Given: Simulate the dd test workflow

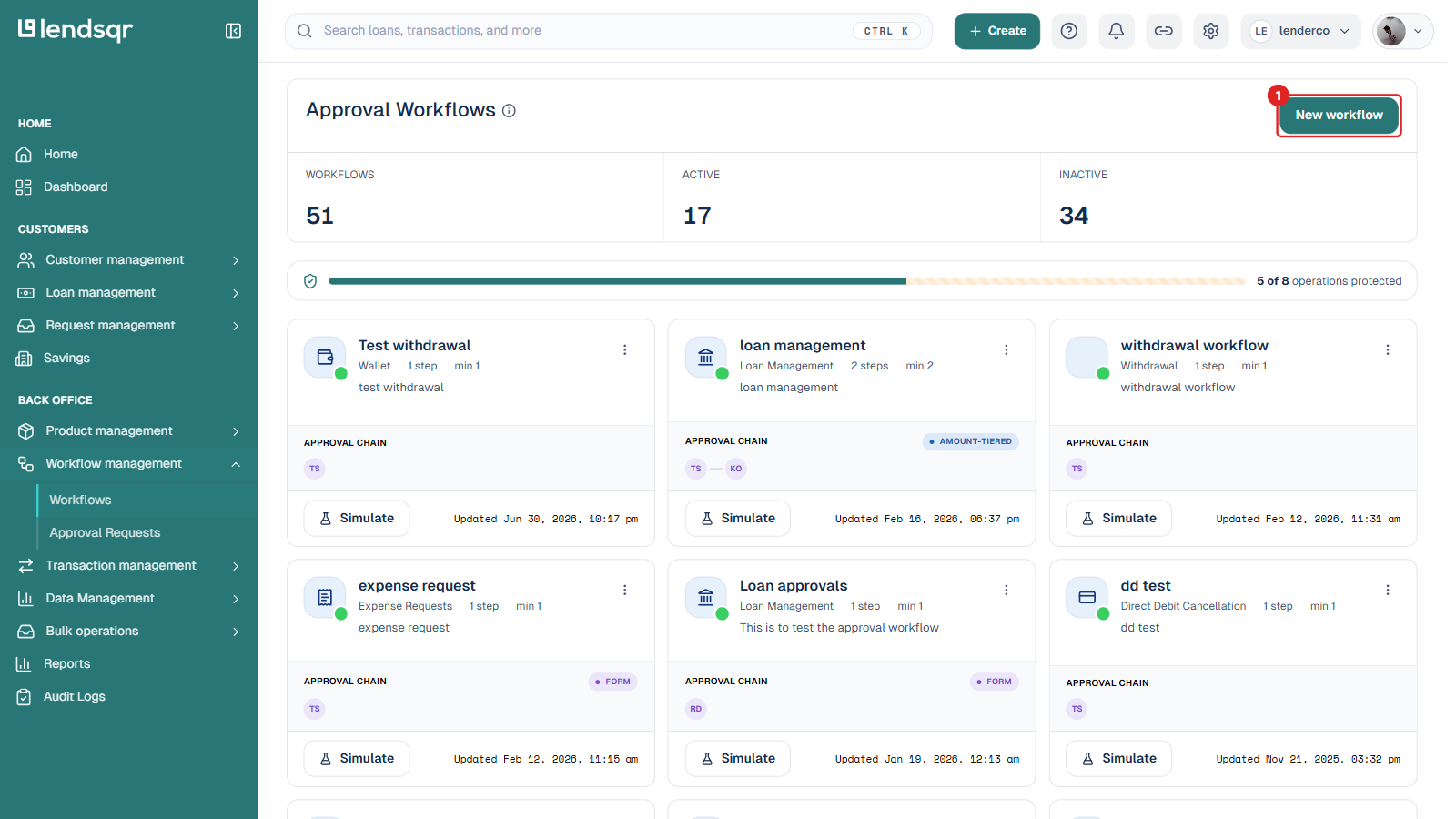Looking at the screenshot, I should (x=1119, y=759).
